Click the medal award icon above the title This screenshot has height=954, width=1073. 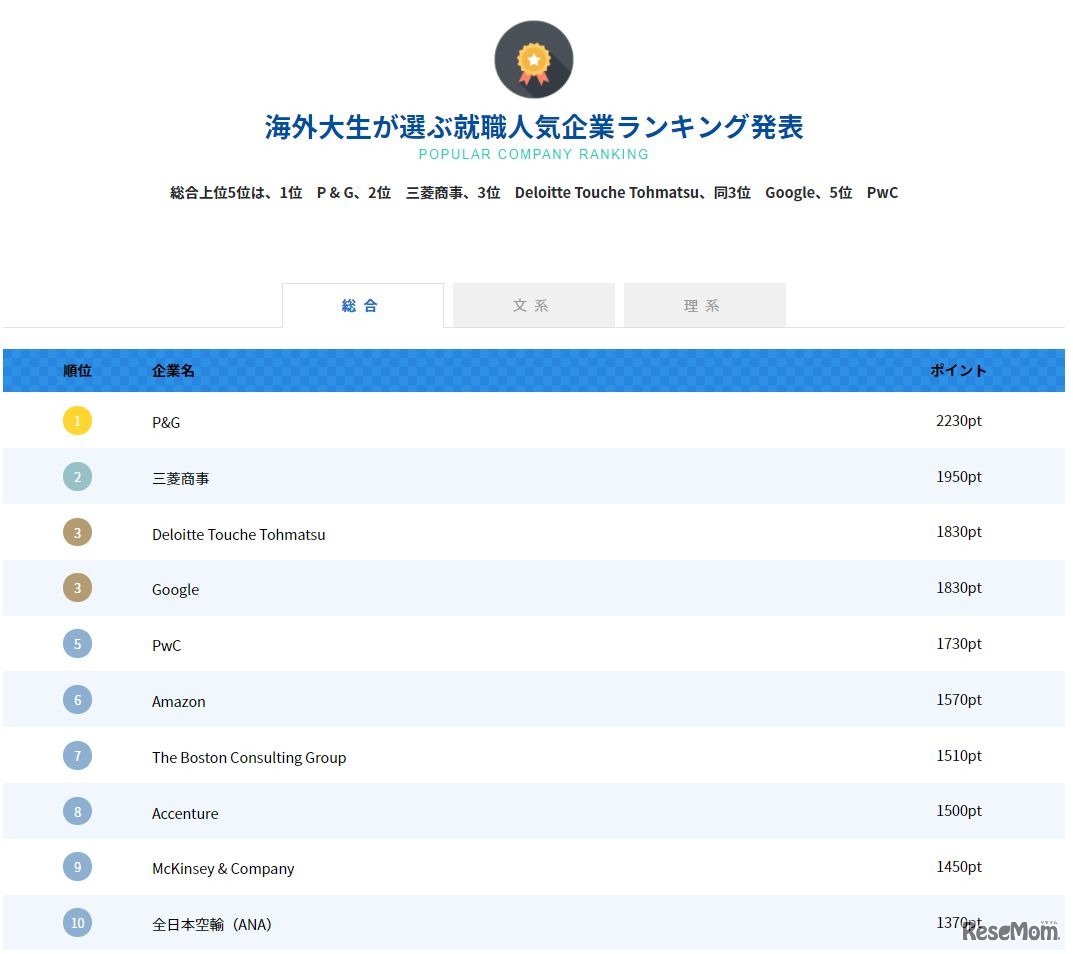533,59
